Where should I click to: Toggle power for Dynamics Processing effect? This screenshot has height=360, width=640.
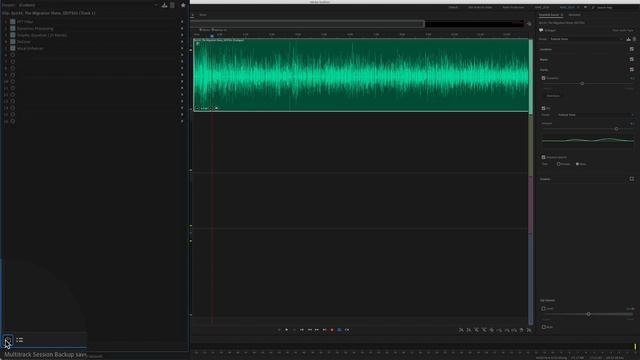click(x=13, y=28)
